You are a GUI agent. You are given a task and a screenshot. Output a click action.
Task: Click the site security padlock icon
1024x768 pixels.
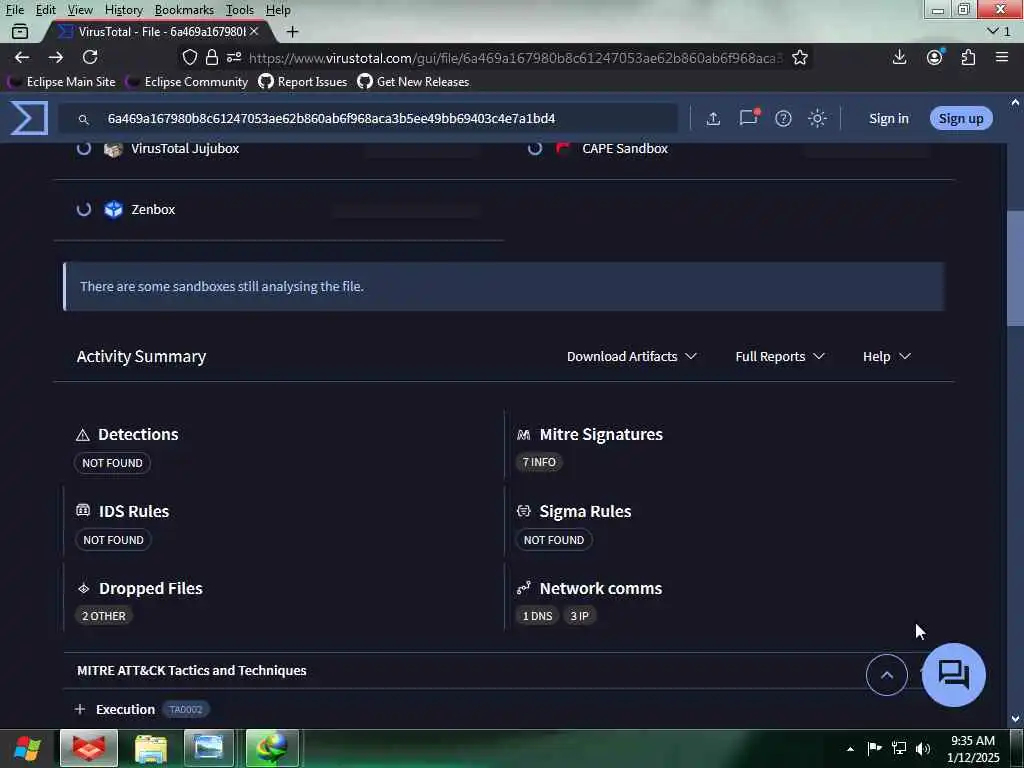212,57
